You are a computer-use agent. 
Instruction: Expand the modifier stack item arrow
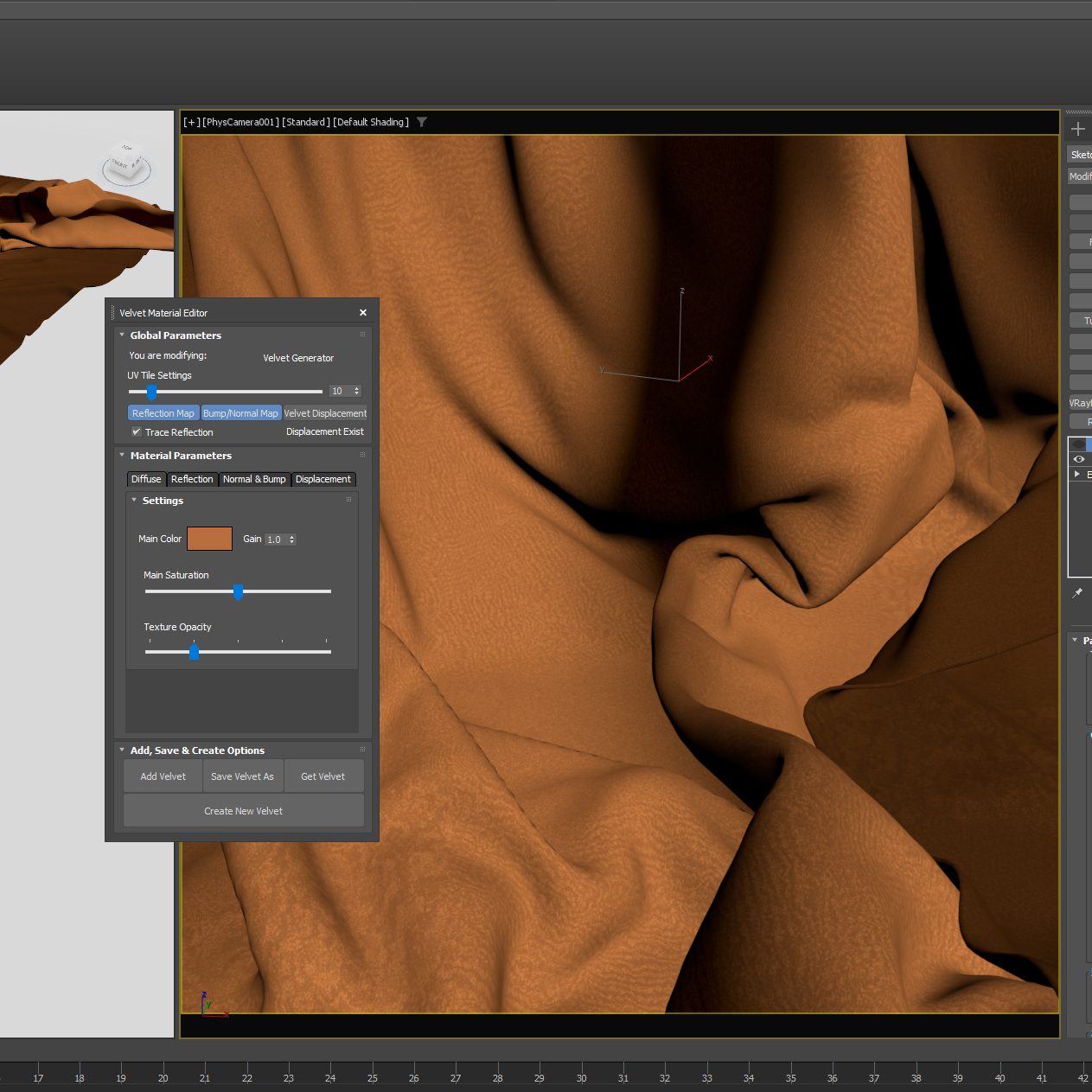click(x=1076, y=474)
